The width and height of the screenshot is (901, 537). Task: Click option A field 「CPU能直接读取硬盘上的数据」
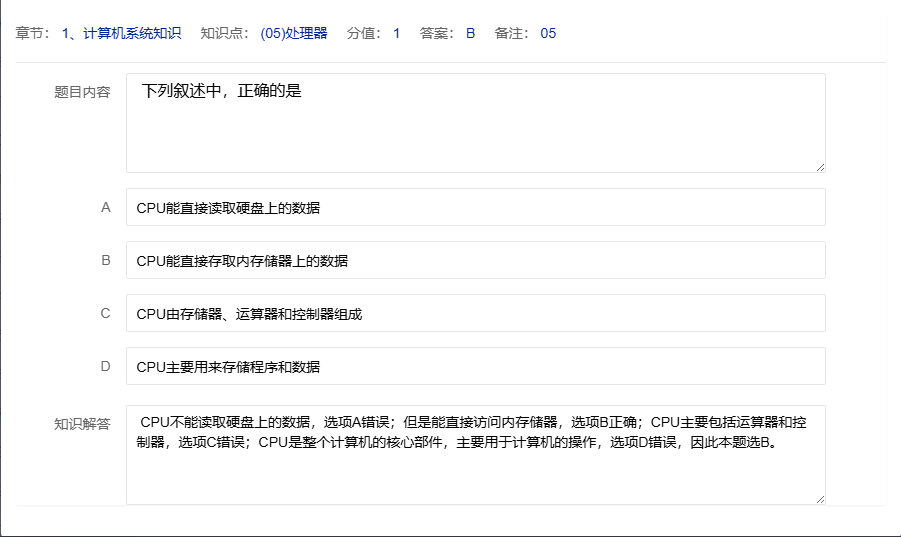(475, 208)
